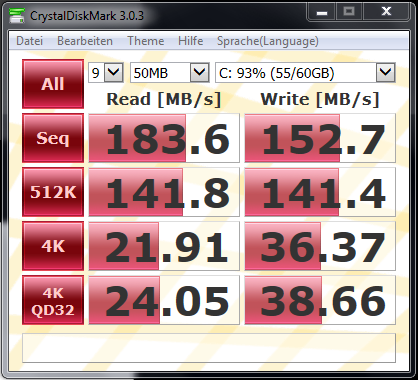Click the Seq read value 183.6

[164, 138]
